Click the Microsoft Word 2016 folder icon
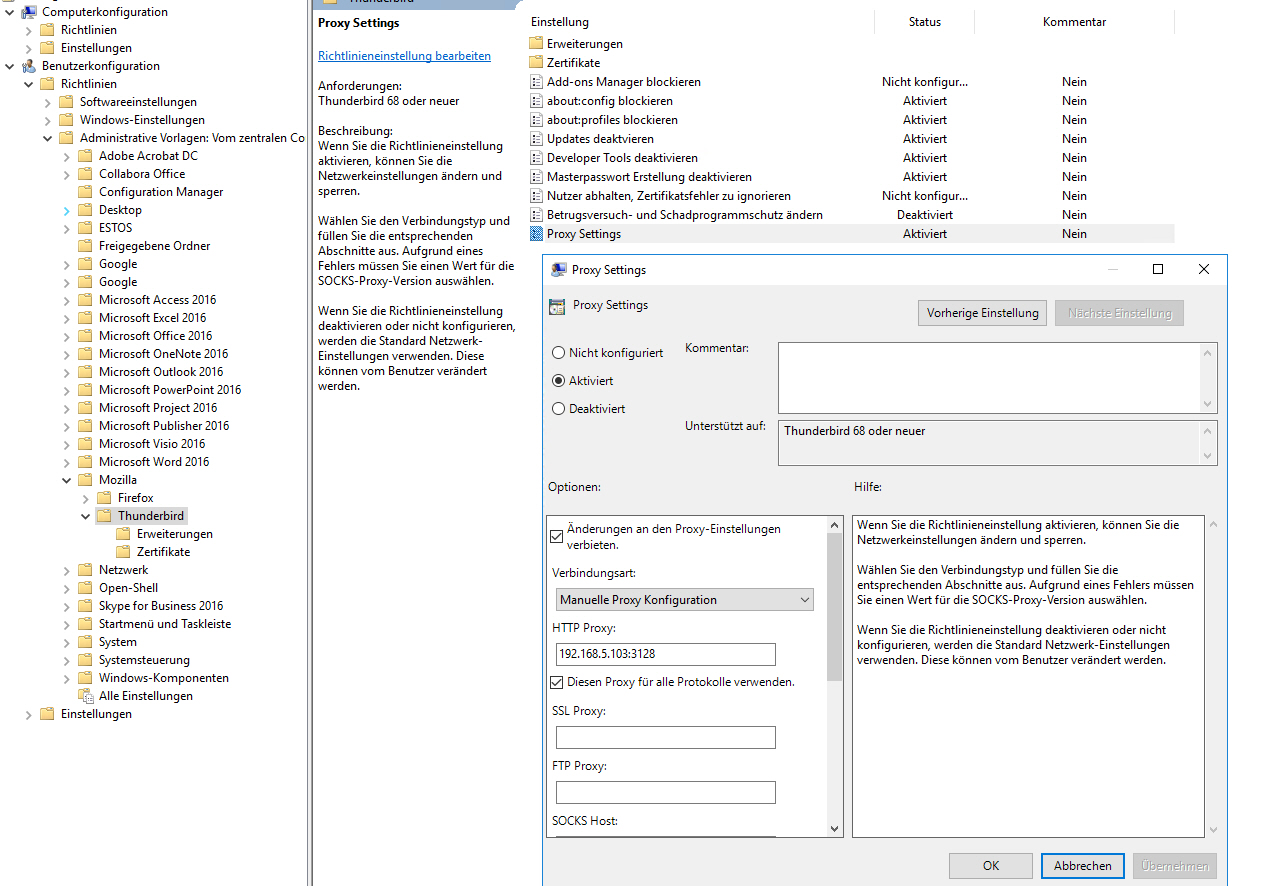Screen dimensions: 1286x886 tap(85, 462)
